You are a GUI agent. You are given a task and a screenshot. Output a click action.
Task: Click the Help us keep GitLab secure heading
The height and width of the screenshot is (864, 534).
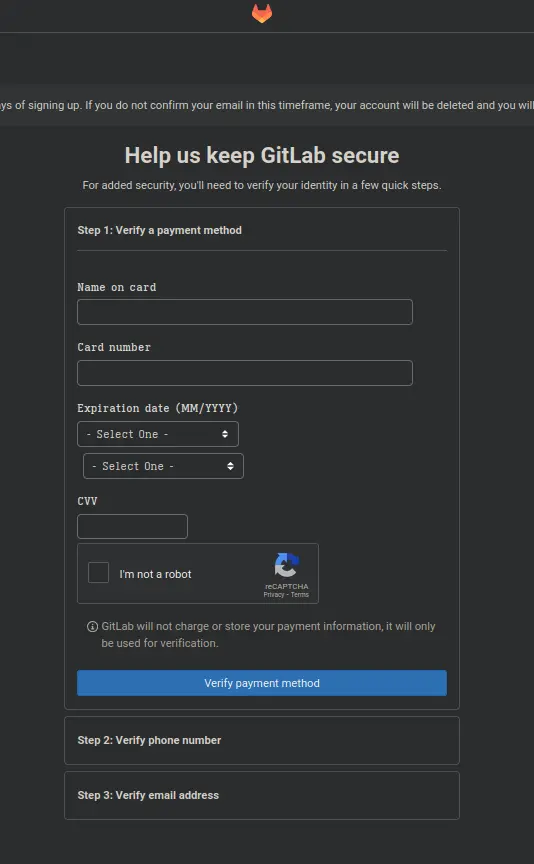[x=262, y=155]
